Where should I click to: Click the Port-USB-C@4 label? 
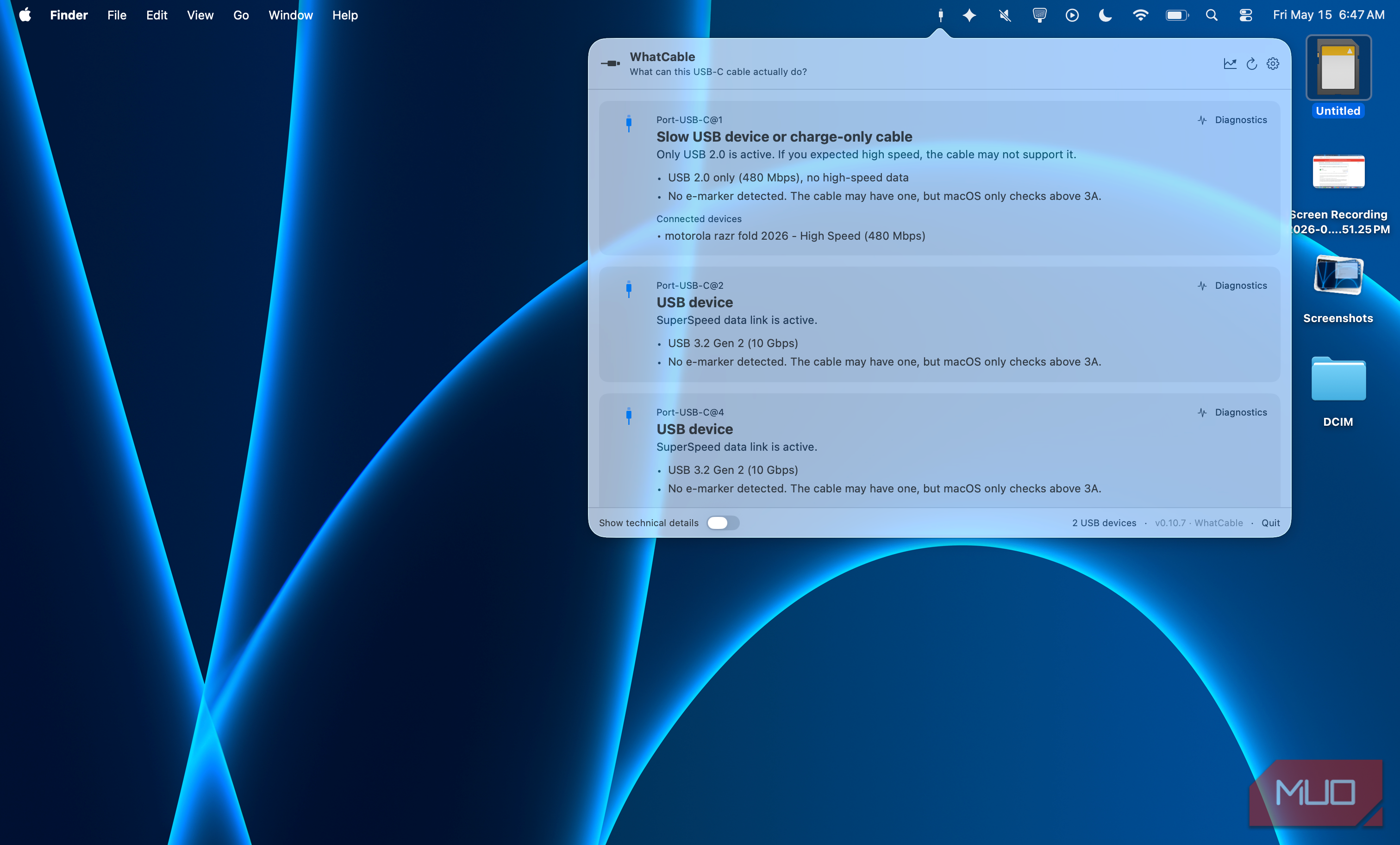(x=690, y=412)
